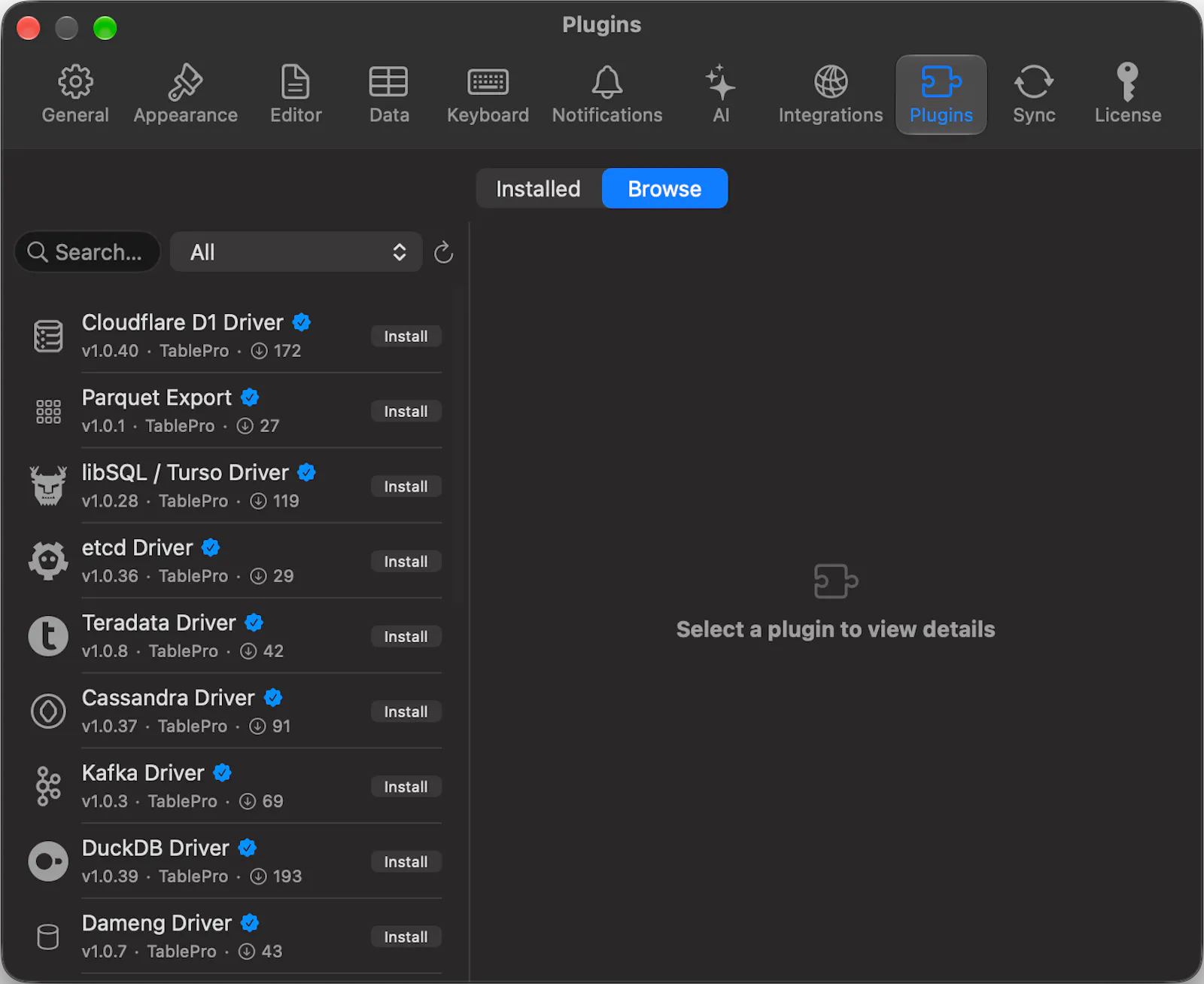Screen dimensions: 1204x984
Task: Open the Notifications settings tab
Action: coord(607,95)
